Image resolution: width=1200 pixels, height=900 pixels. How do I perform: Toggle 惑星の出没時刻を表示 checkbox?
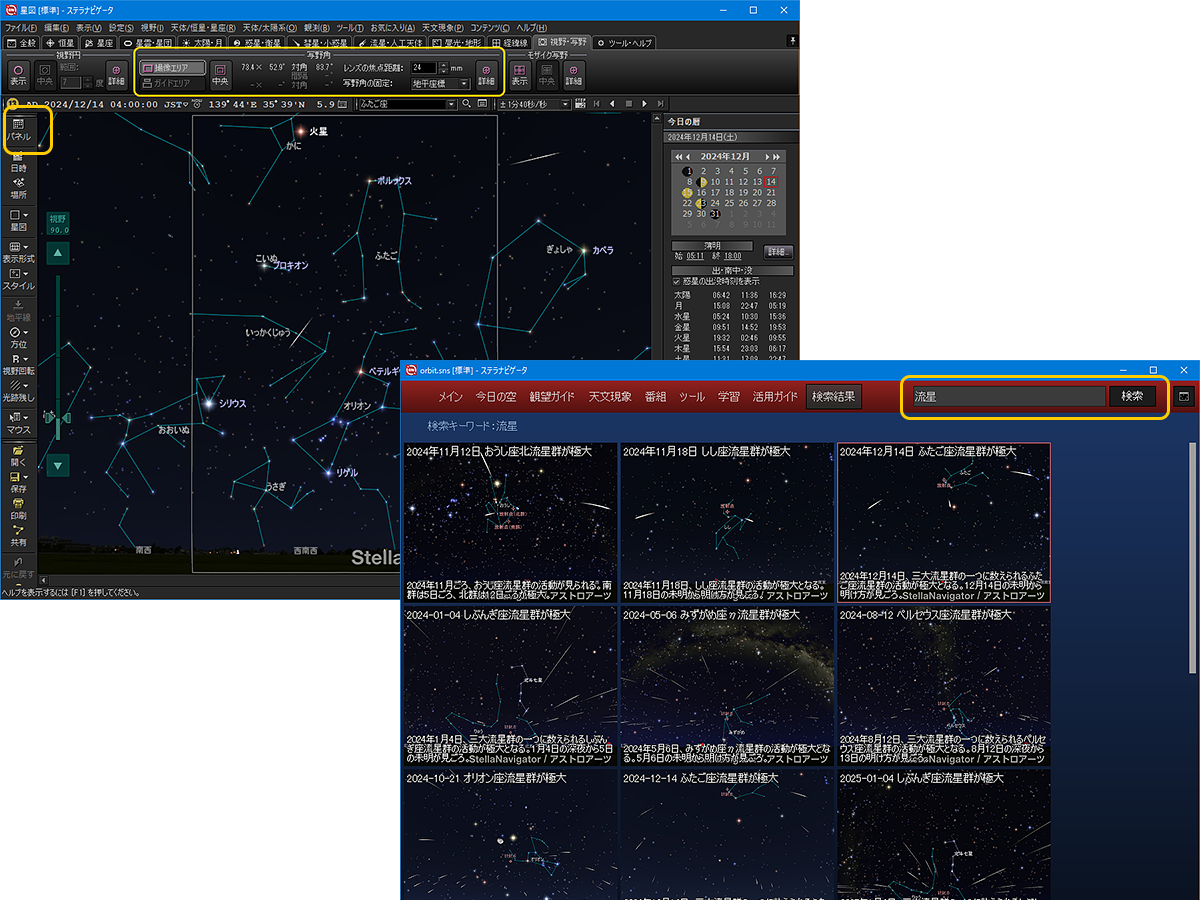click(677, 281)
